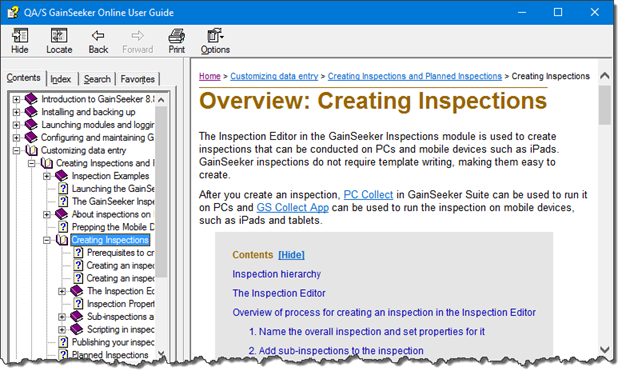Click the help app icon in title bar
This screenshot has height=371, width=622.
(x=13, y=12)
